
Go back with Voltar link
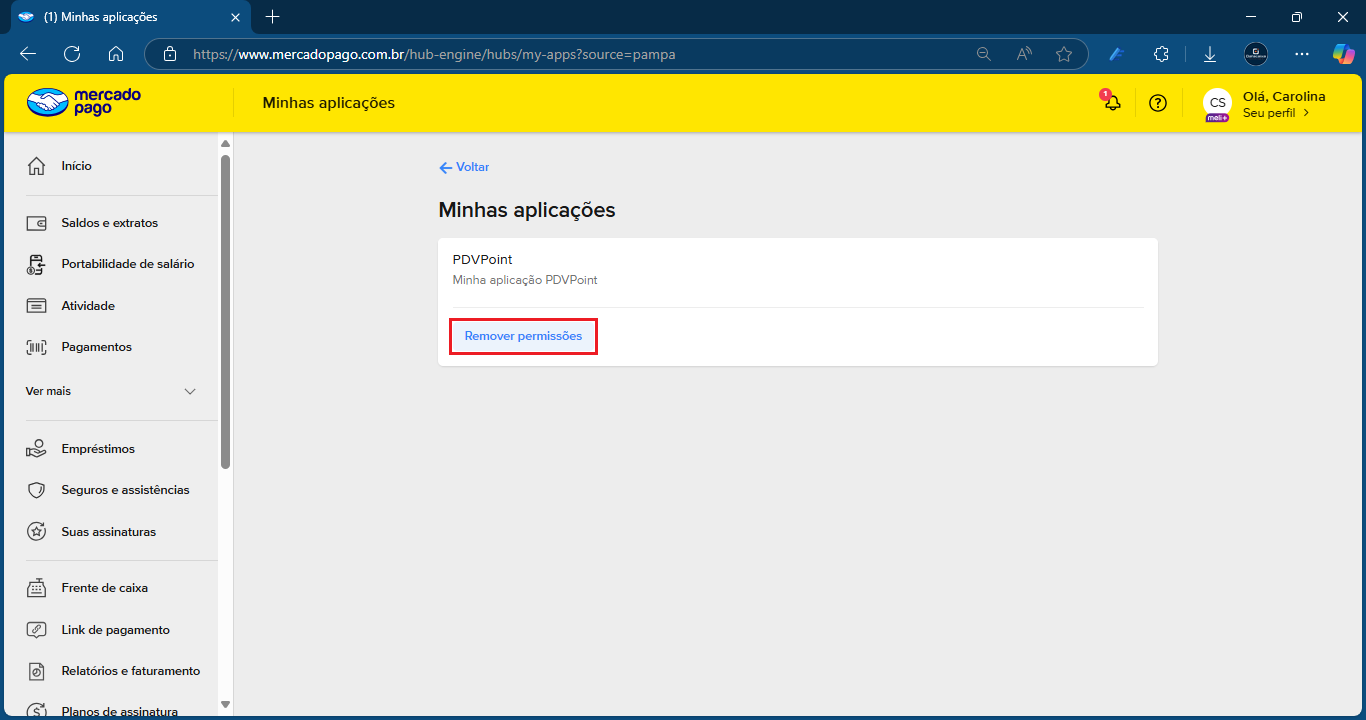click(x=464, y=167)
